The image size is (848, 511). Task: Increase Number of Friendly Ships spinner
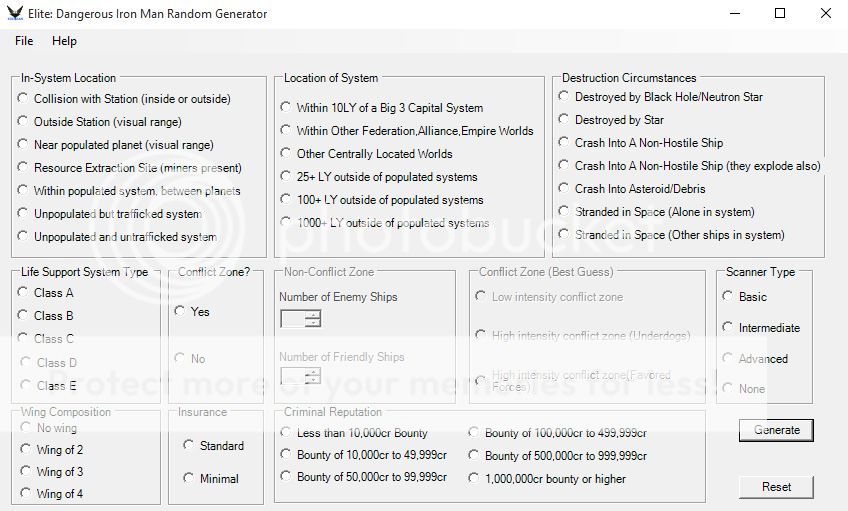[313, 372]
